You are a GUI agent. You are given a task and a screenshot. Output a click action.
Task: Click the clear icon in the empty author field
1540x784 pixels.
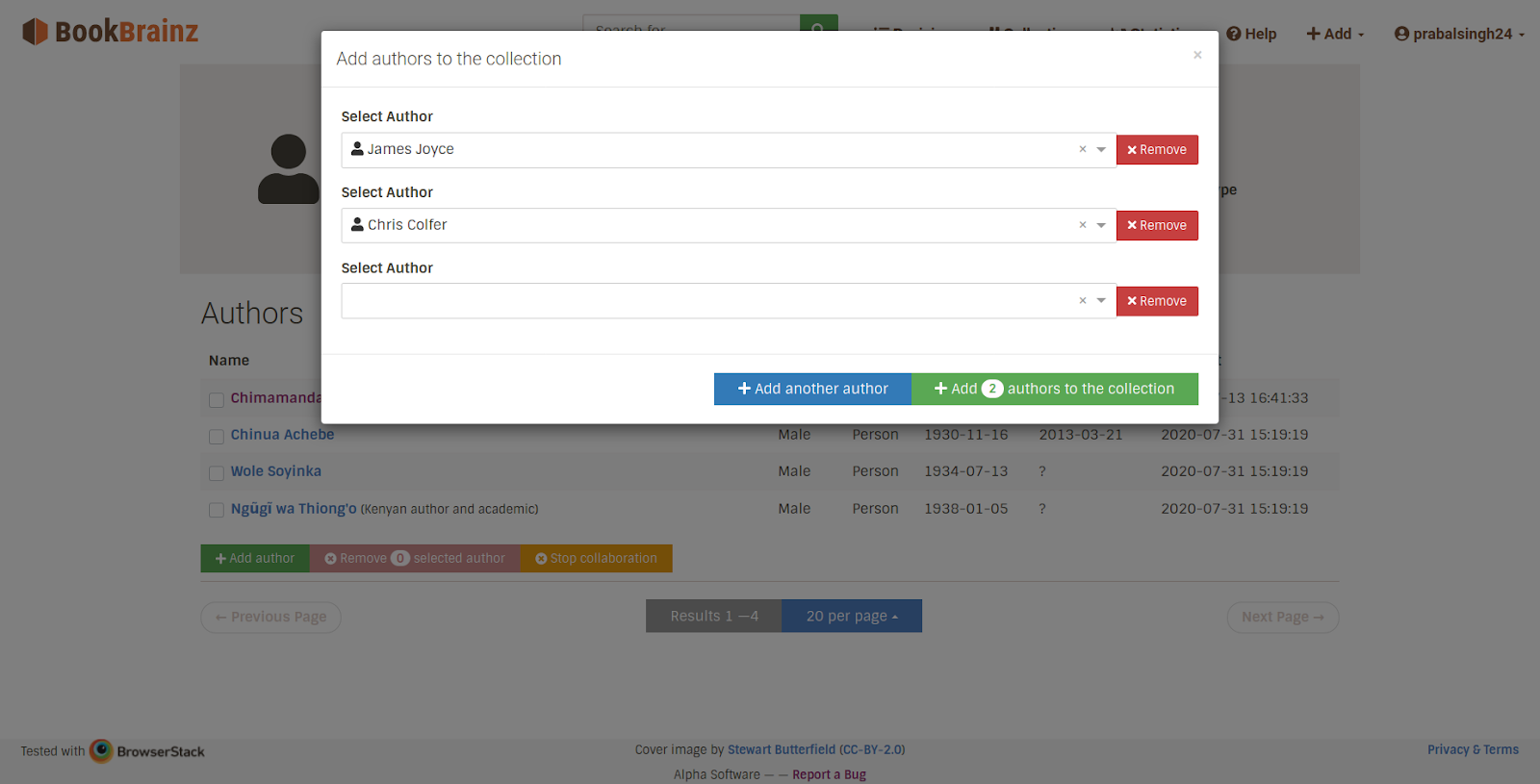[x=1083, y=301]
